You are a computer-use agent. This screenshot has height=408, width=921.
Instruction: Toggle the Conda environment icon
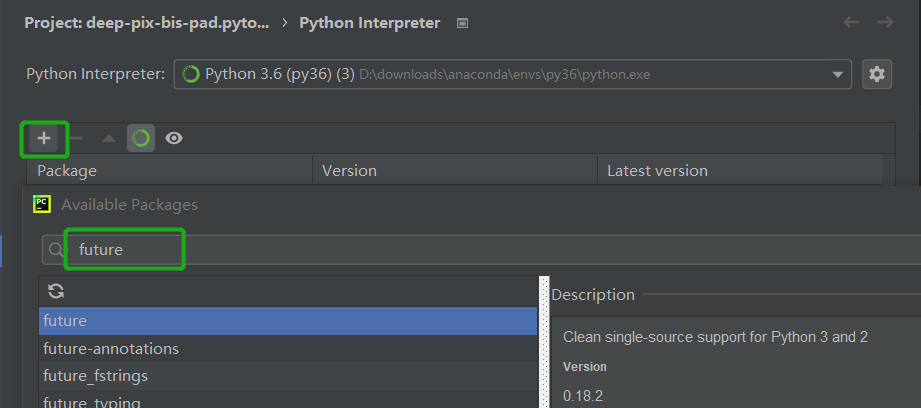click(141, 138)
